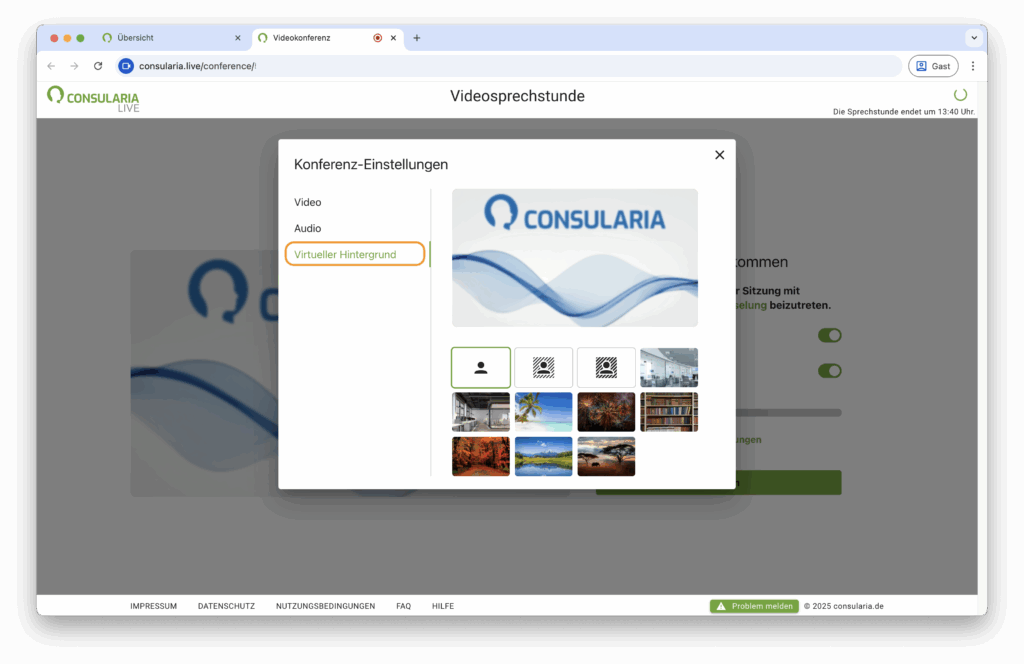Click the Consularia background preview image
This screenshot has width=1024, height=664.
click(x=575, y=258)
